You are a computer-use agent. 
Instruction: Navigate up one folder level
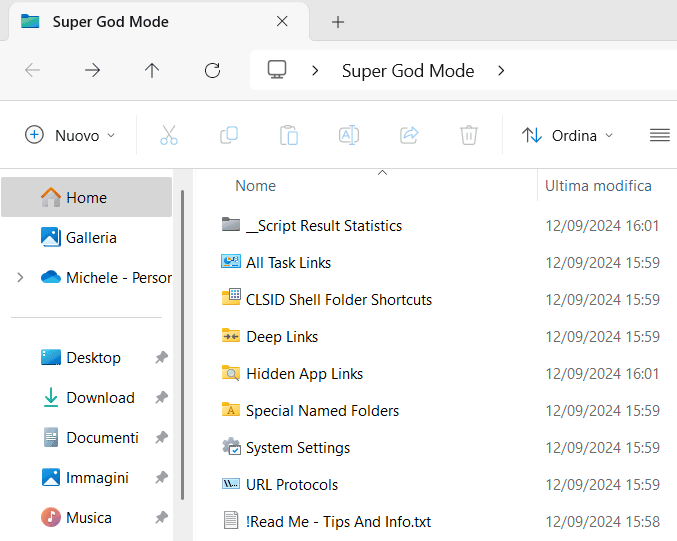point(152,70)
